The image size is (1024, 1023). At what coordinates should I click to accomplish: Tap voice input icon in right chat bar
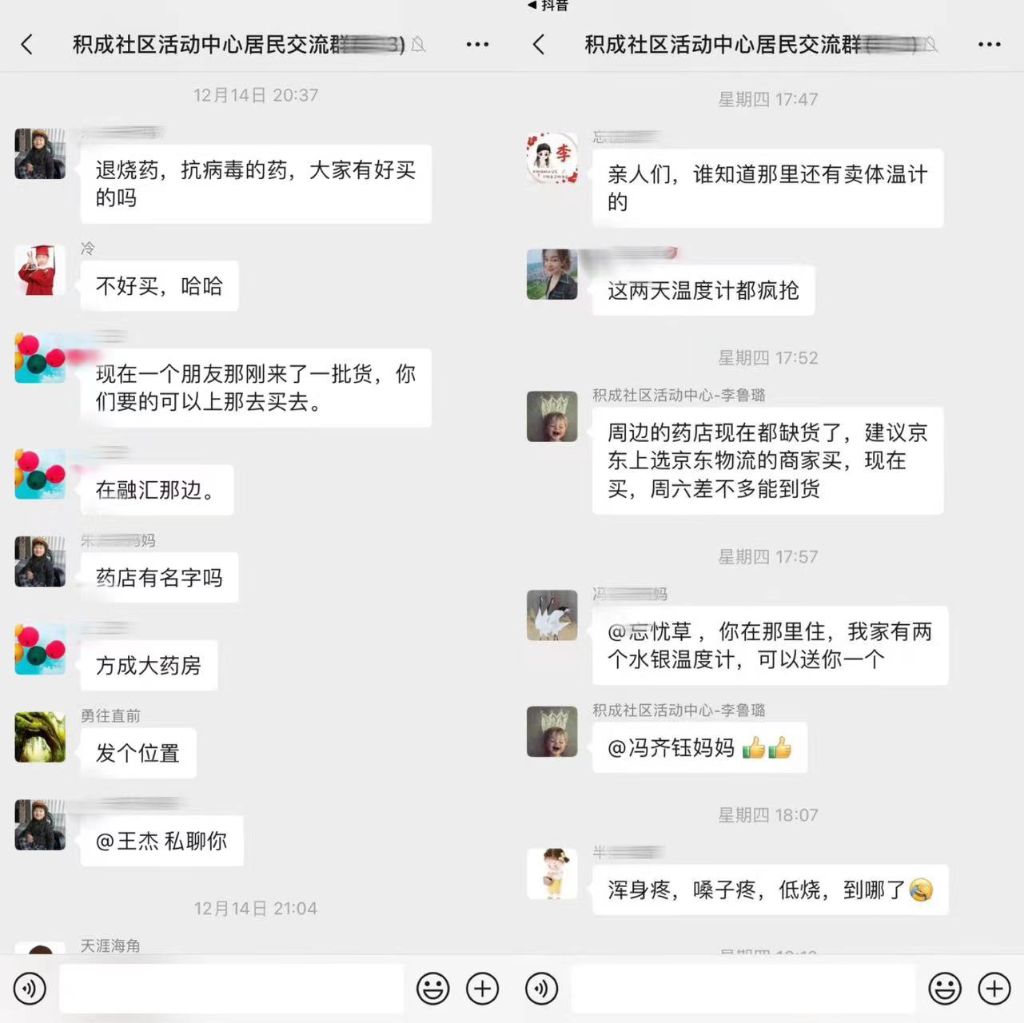point(541,988)
